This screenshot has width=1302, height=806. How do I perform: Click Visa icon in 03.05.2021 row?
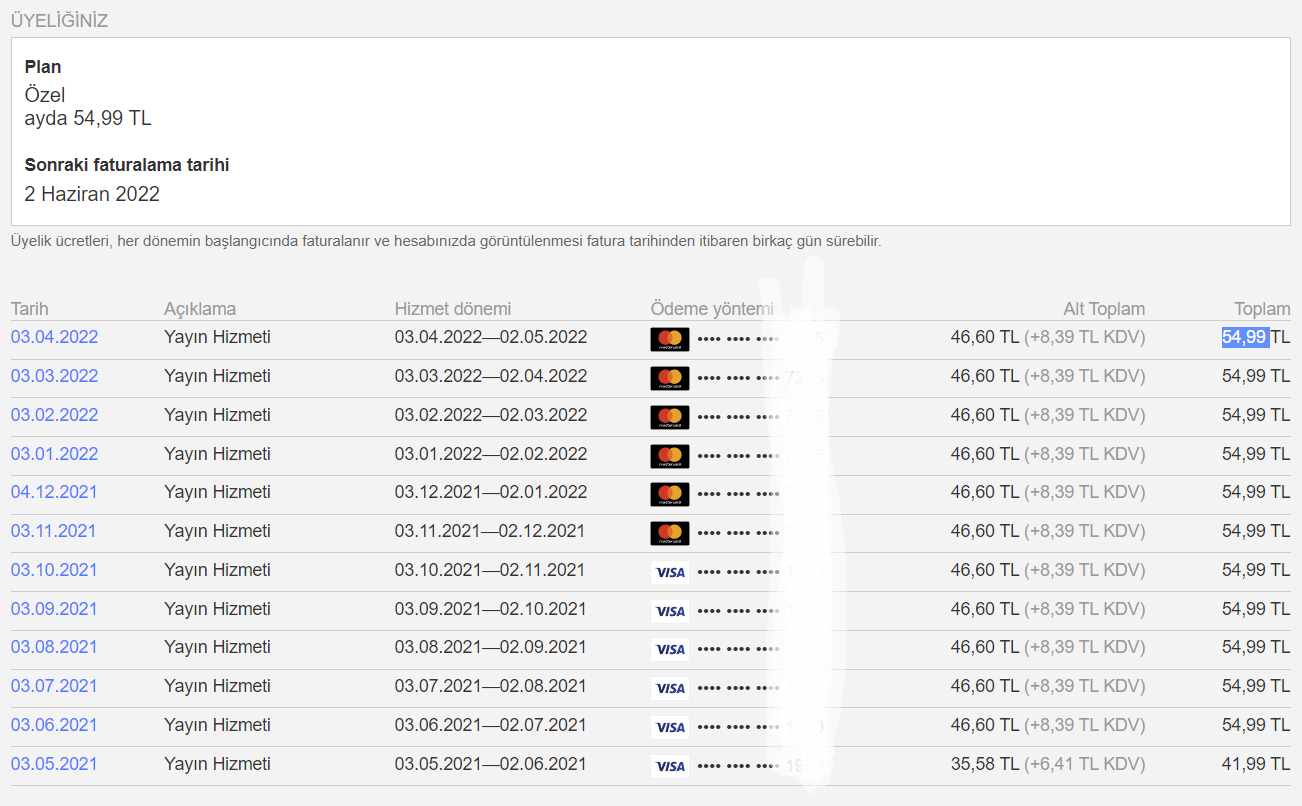(x=670, y=767)
